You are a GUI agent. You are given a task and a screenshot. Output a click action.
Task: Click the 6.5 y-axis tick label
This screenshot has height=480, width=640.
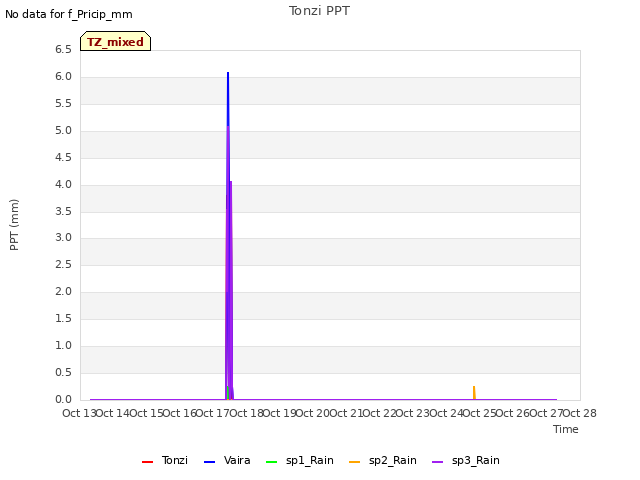tap(63, 50)
